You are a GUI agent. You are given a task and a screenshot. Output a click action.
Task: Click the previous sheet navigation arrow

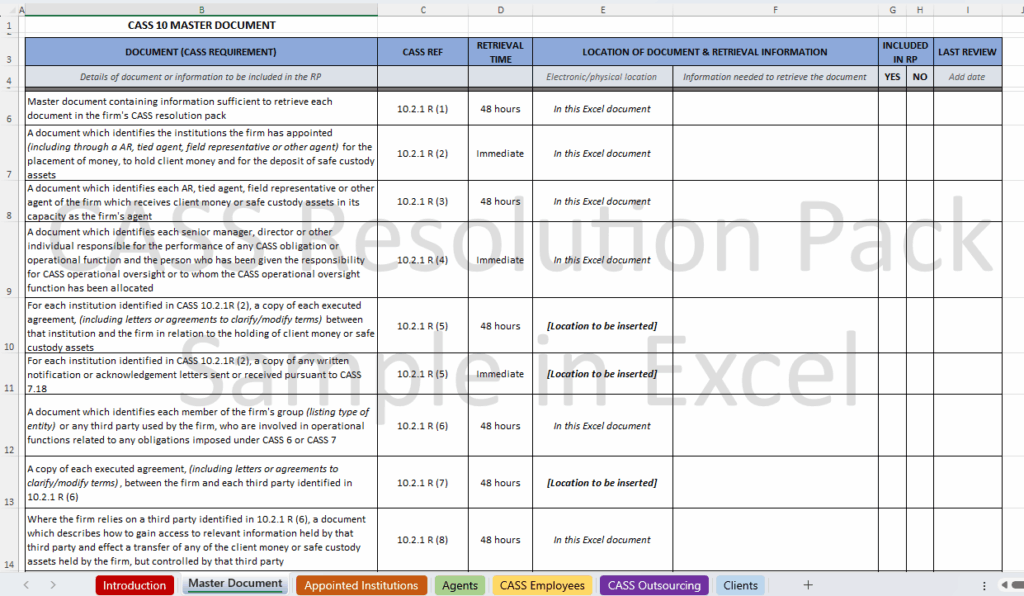coord(26,585)
